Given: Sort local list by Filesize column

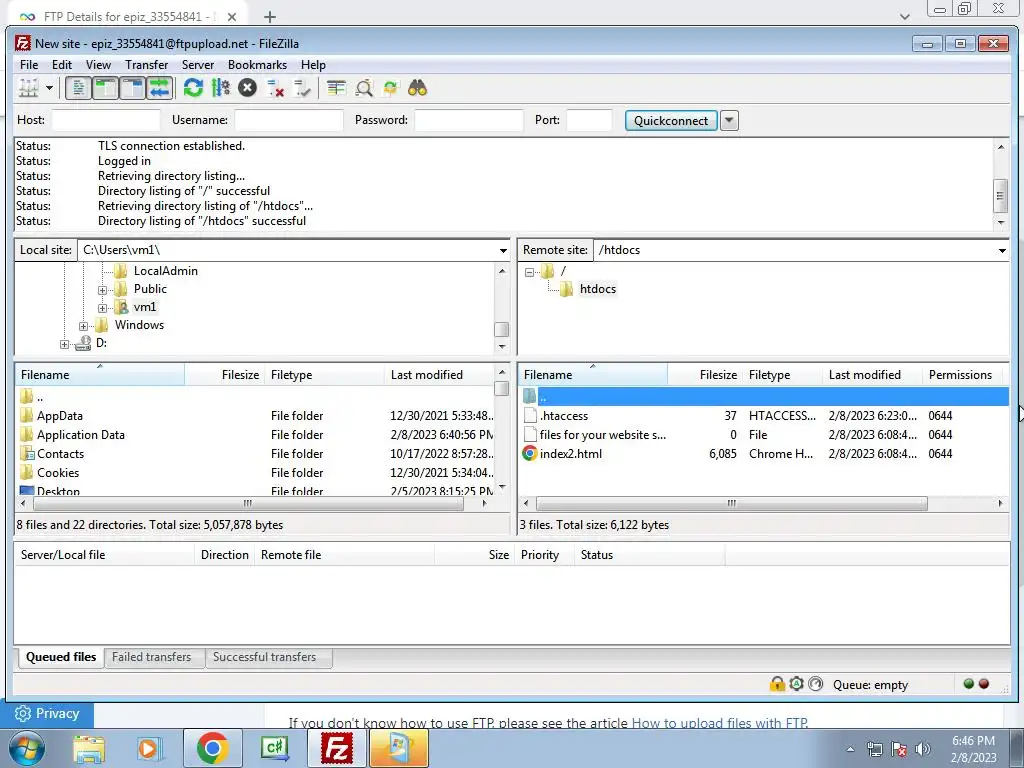Looking at the screenshot, I should (224, 375).
